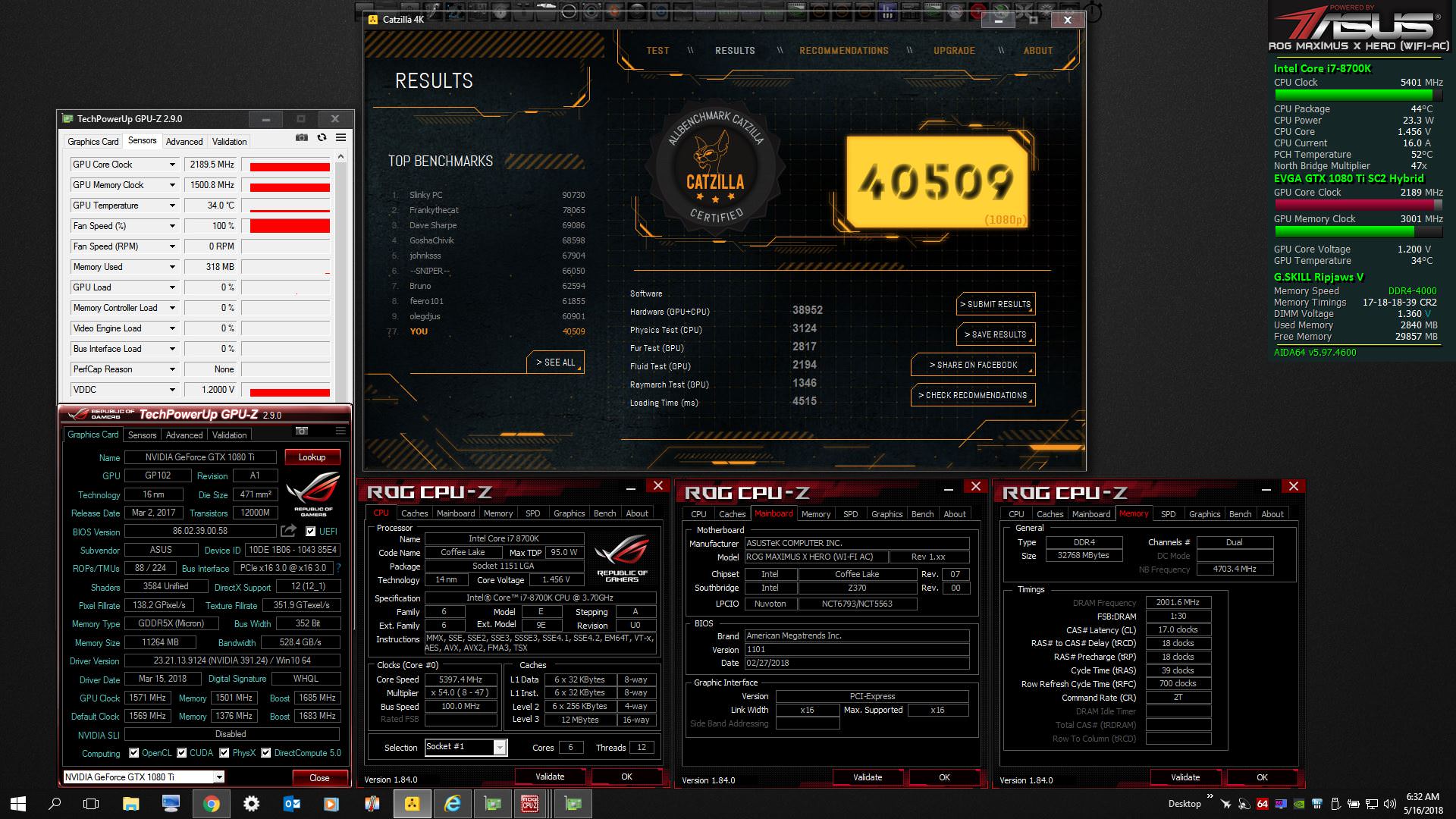Click NVIDIA tray icon
Image resolution: width=1456 pixels, height=819 pixels.
click(1299, 804)
